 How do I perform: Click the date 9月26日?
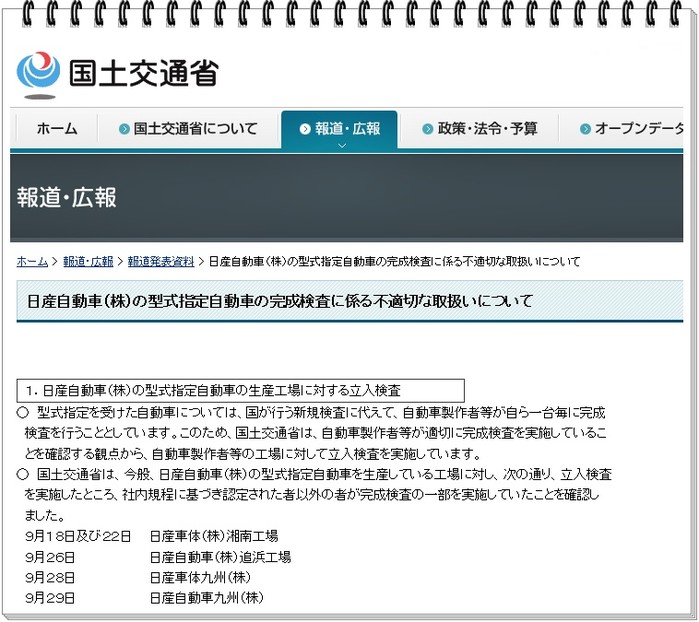[x=50, y=557]
